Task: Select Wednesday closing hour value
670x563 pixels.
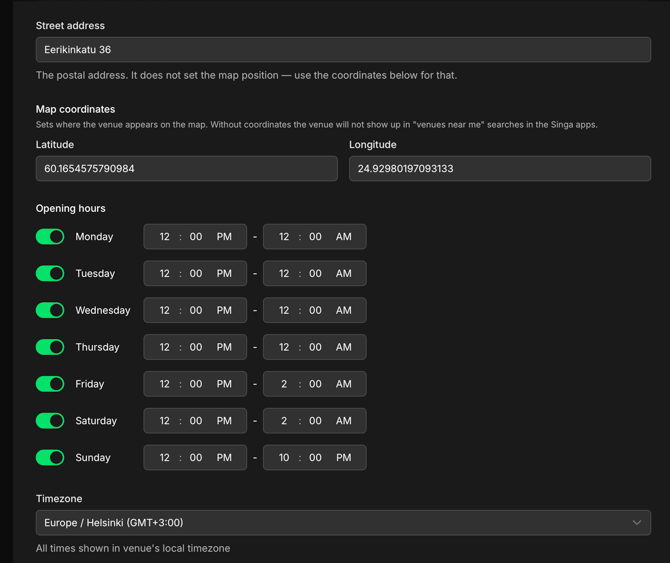Action: tap(284, 310)
